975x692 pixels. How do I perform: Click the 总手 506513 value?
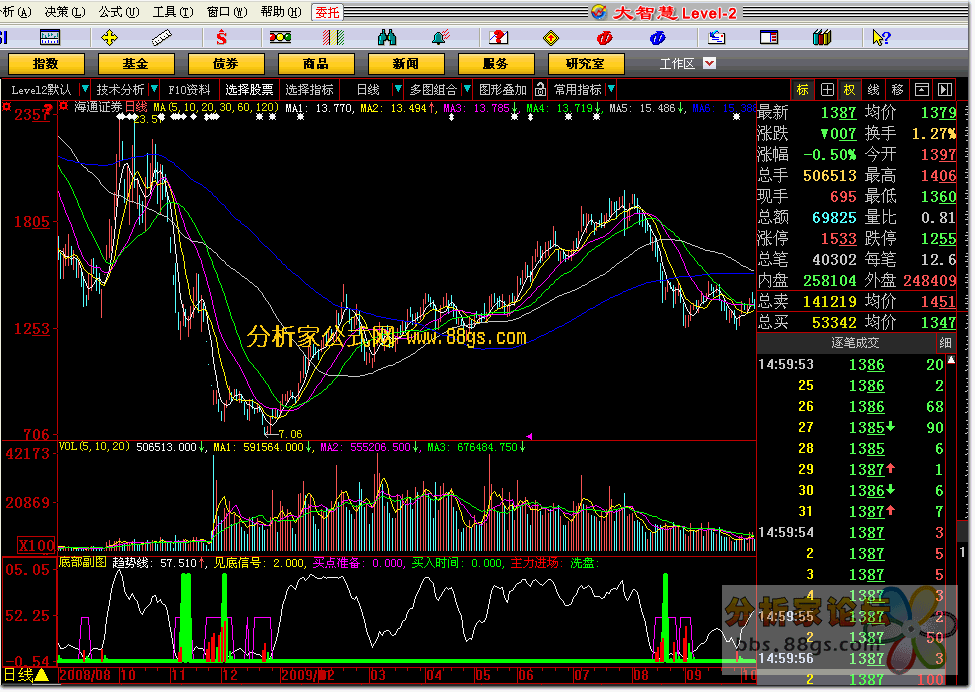click(x=829, y=175)
